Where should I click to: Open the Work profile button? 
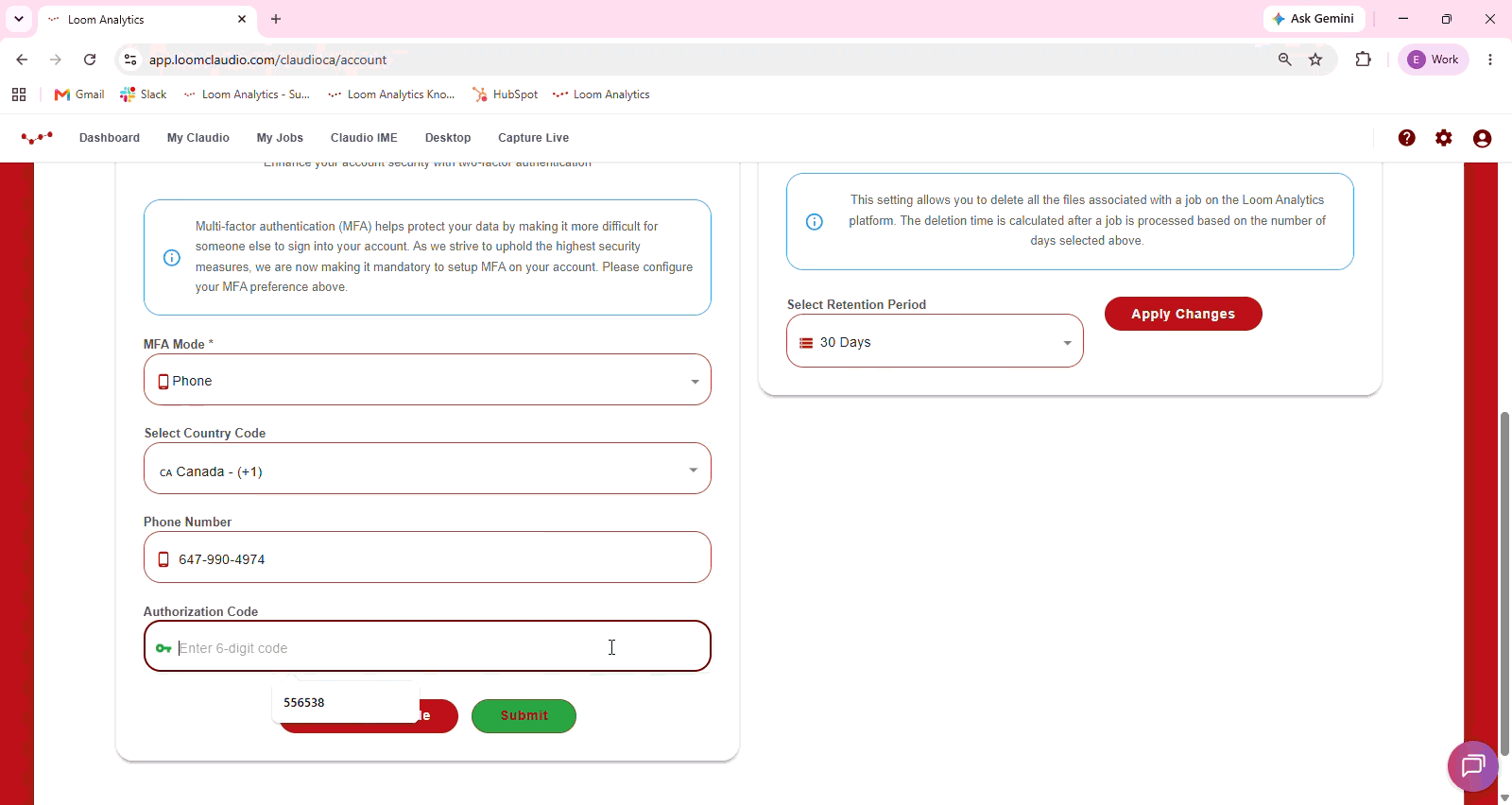pyautogui.click(x=1434, y=60)
